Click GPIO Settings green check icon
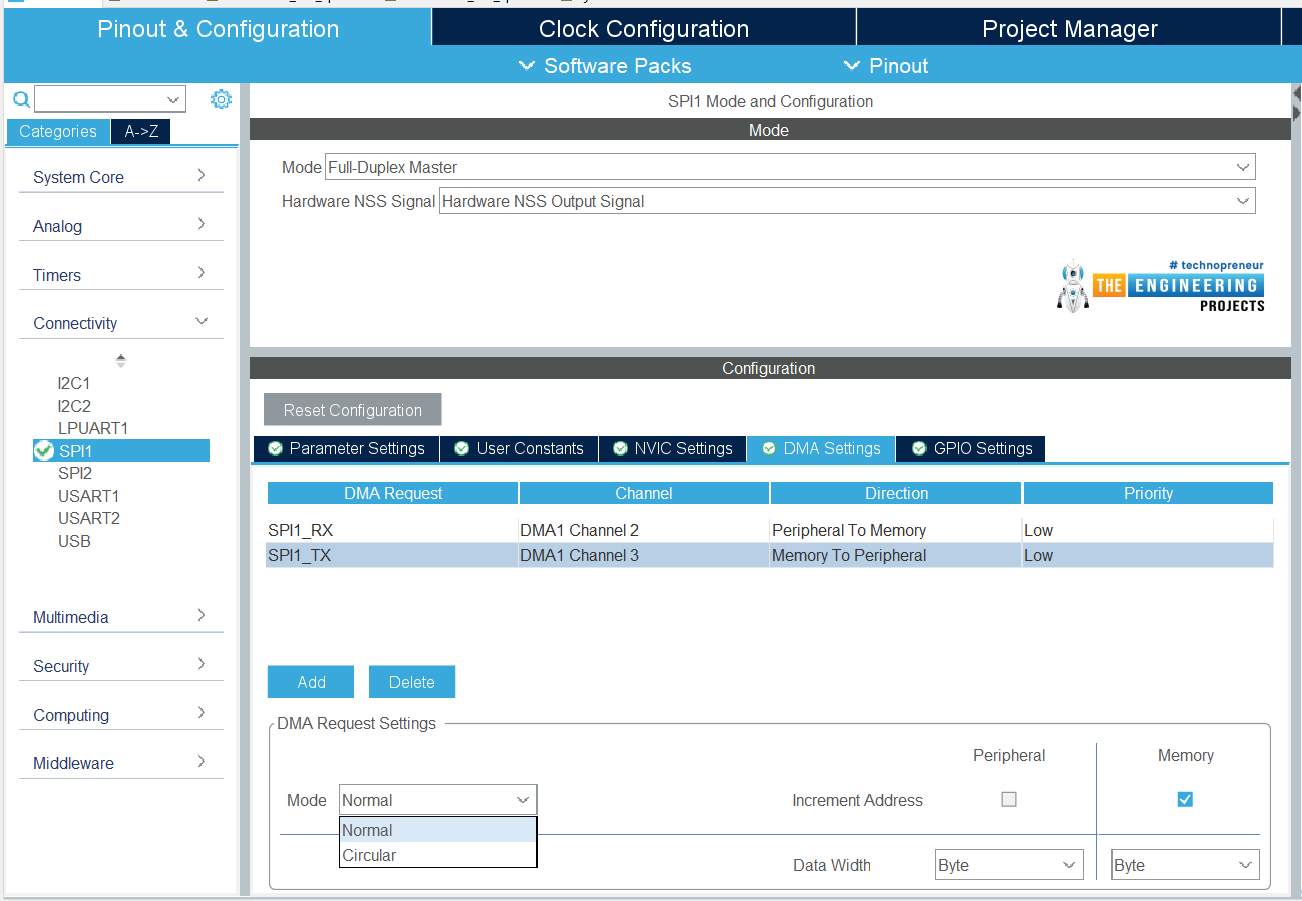This screenshot has height=901, width=1302. 919,448
